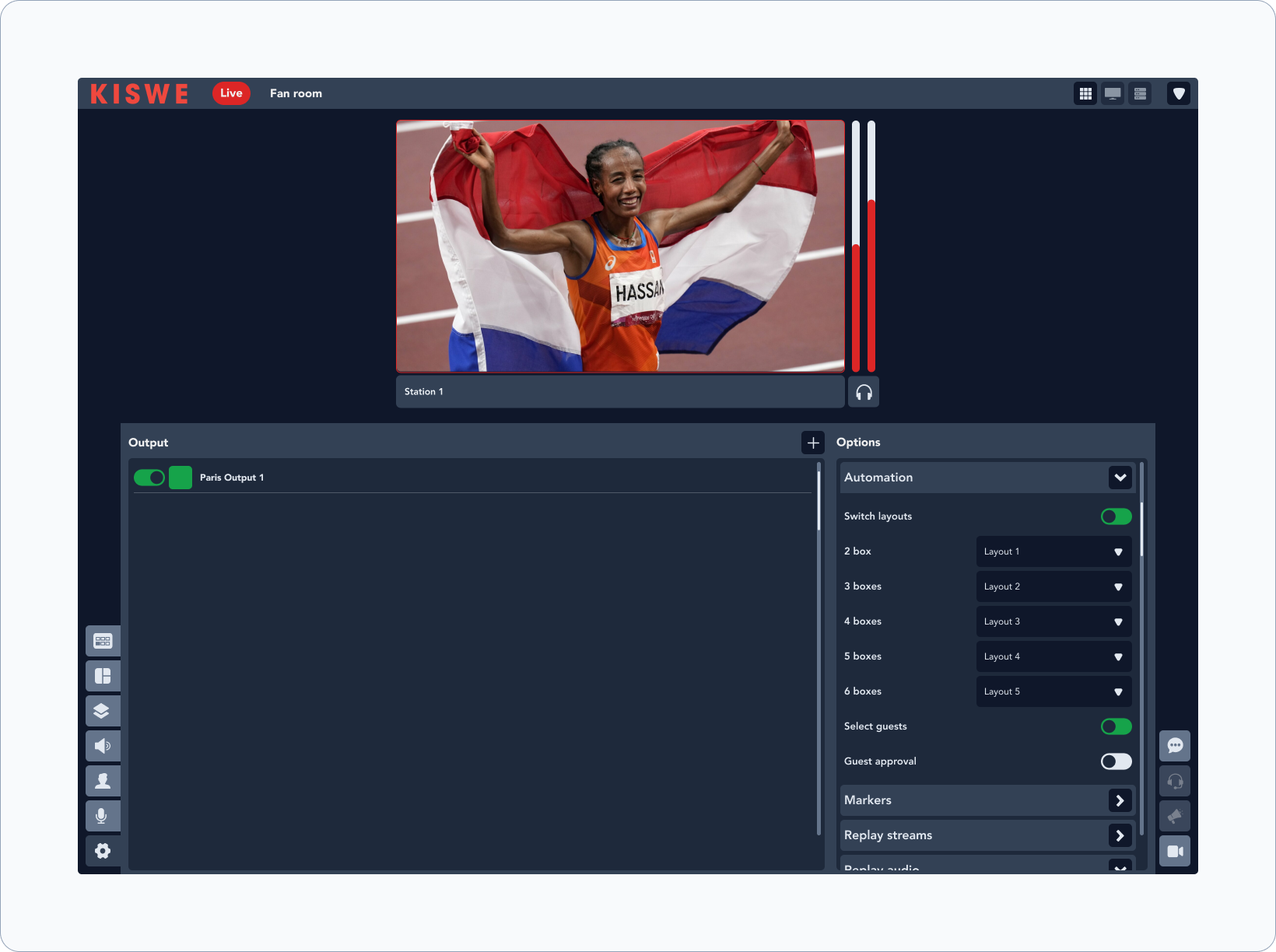The height and width of the screenshot is (952, 1276).
Task: Click the green Paris Output 1 color swatch
Action: tap(181, 478)
